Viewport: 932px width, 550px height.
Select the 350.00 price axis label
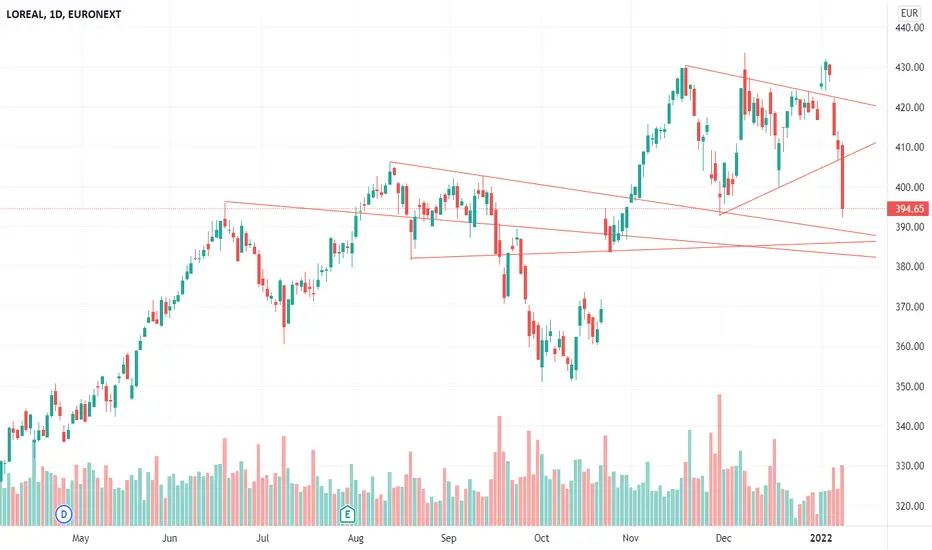(x=909, y=386)
